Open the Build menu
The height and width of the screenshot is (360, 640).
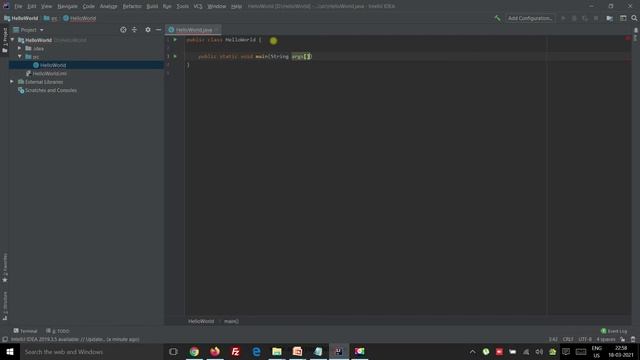tap(152, 6)
